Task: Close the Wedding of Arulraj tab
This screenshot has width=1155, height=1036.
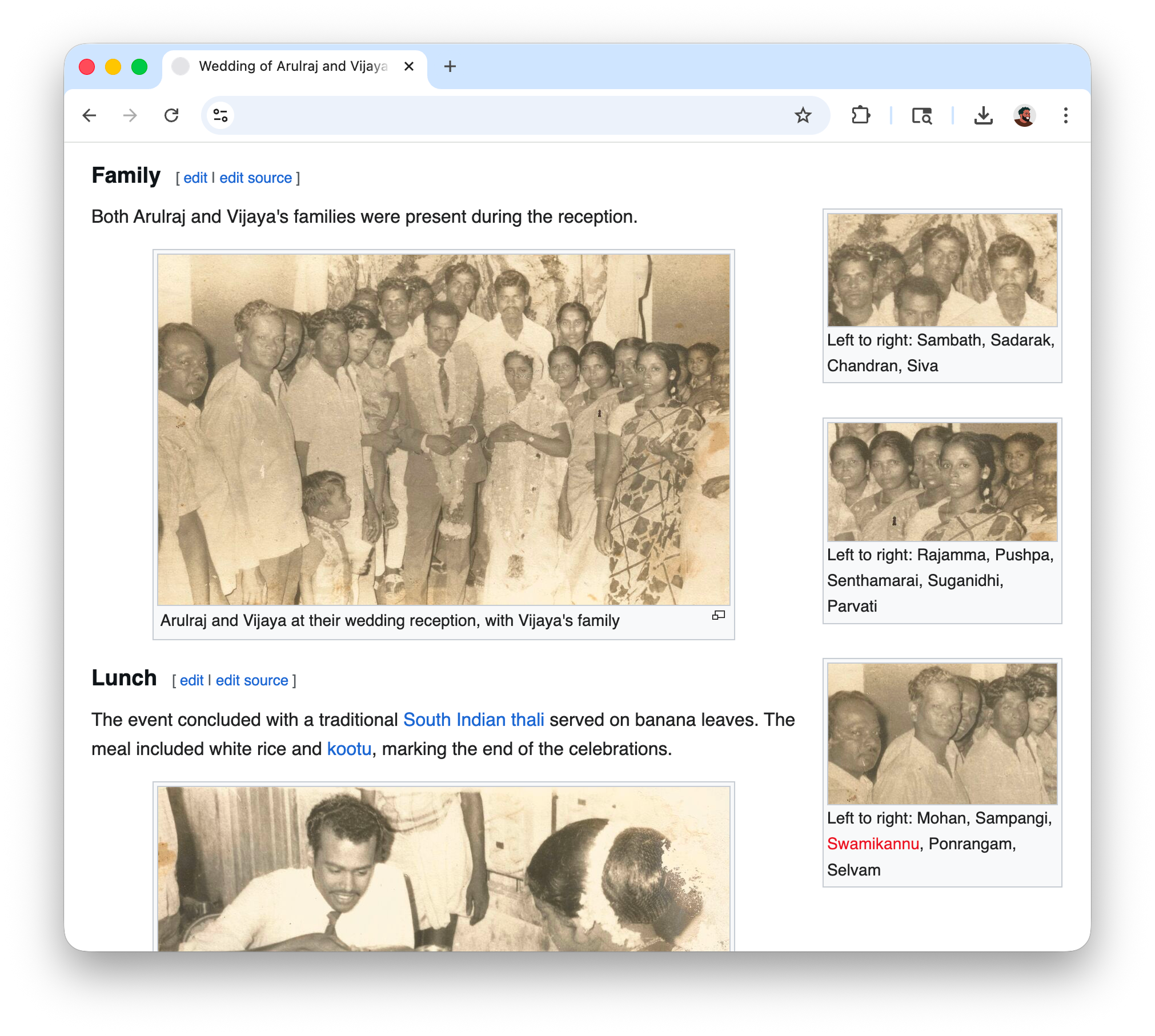Action: [409, 67]
